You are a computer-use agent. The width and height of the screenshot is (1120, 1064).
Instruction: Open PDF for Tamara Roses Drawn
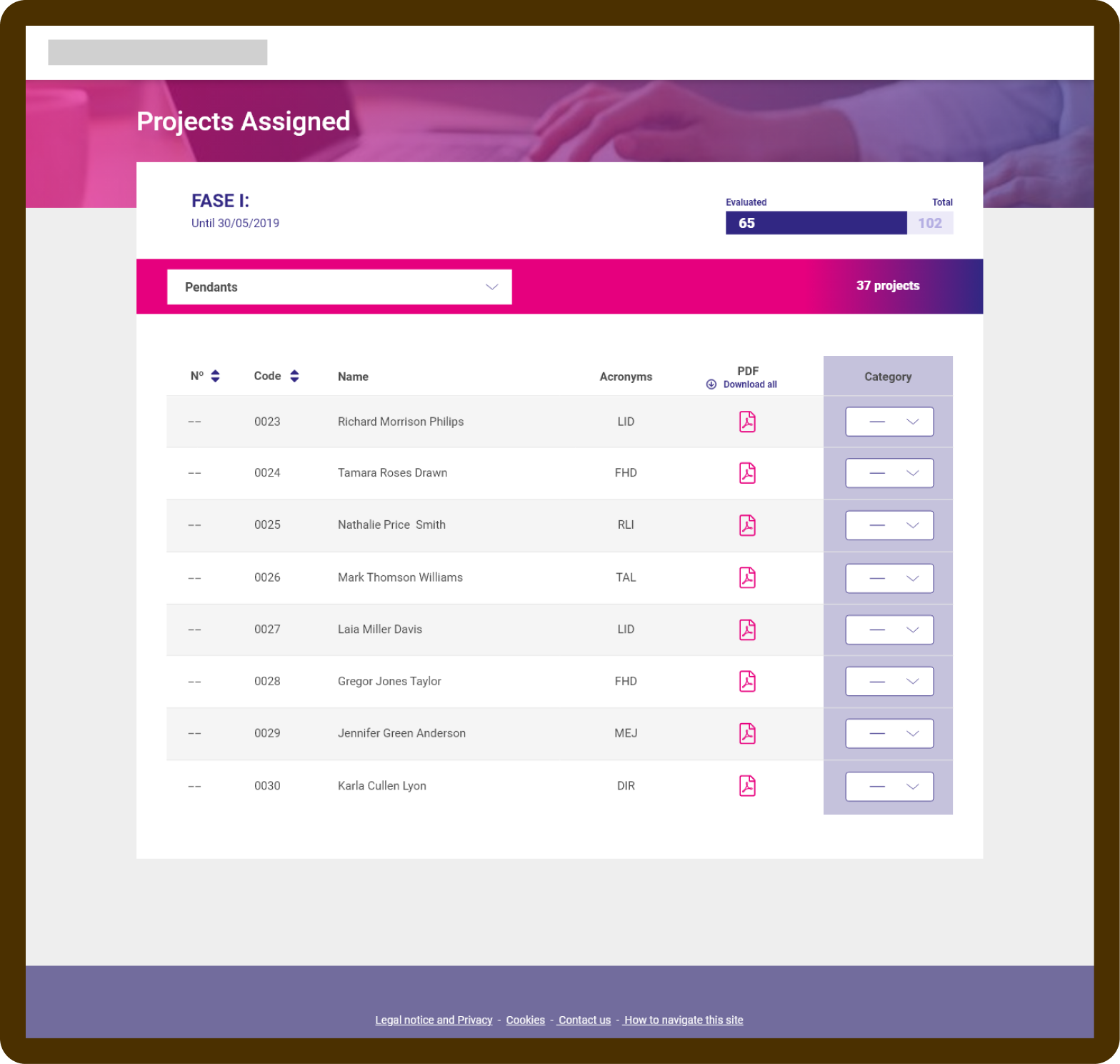747,473
